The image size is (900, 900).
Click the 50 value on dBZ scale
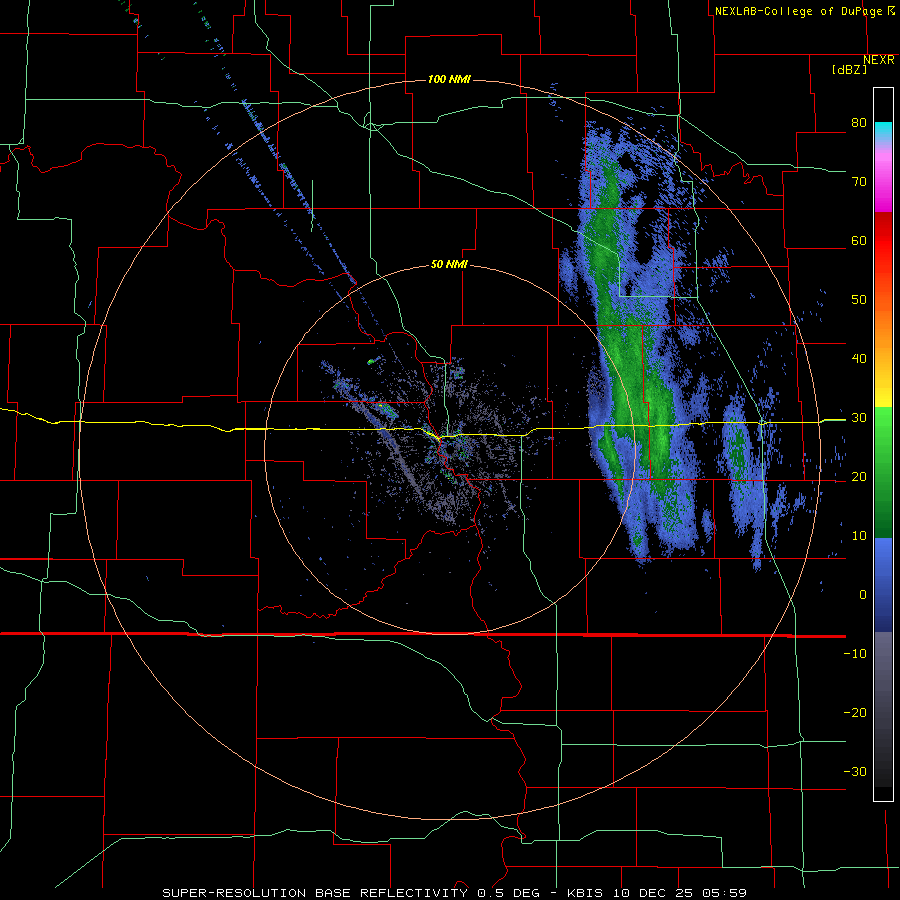(x=859, y=300)
